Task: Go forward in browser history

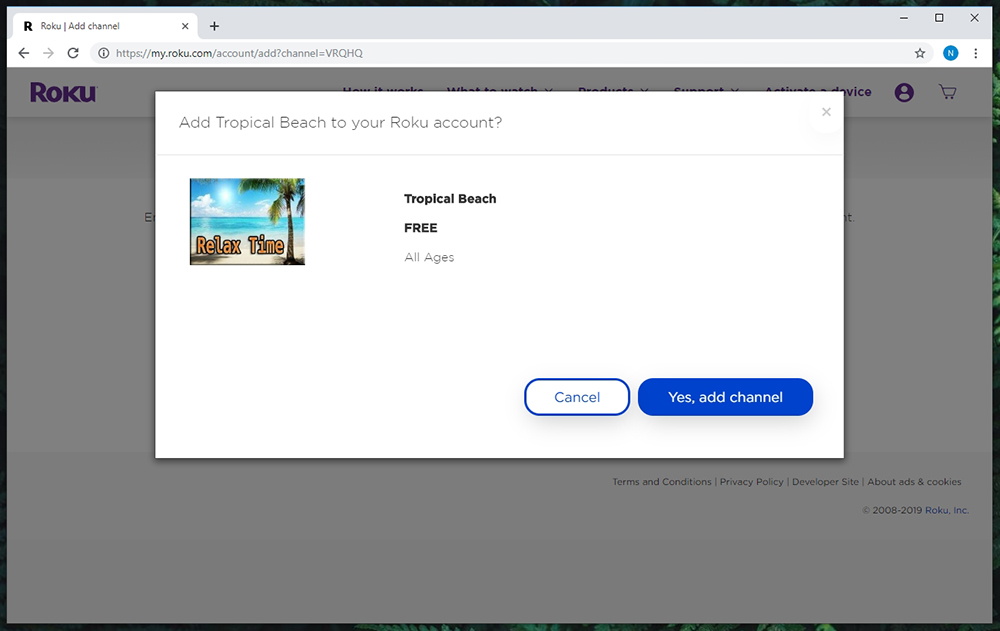Action: [48, 53]
